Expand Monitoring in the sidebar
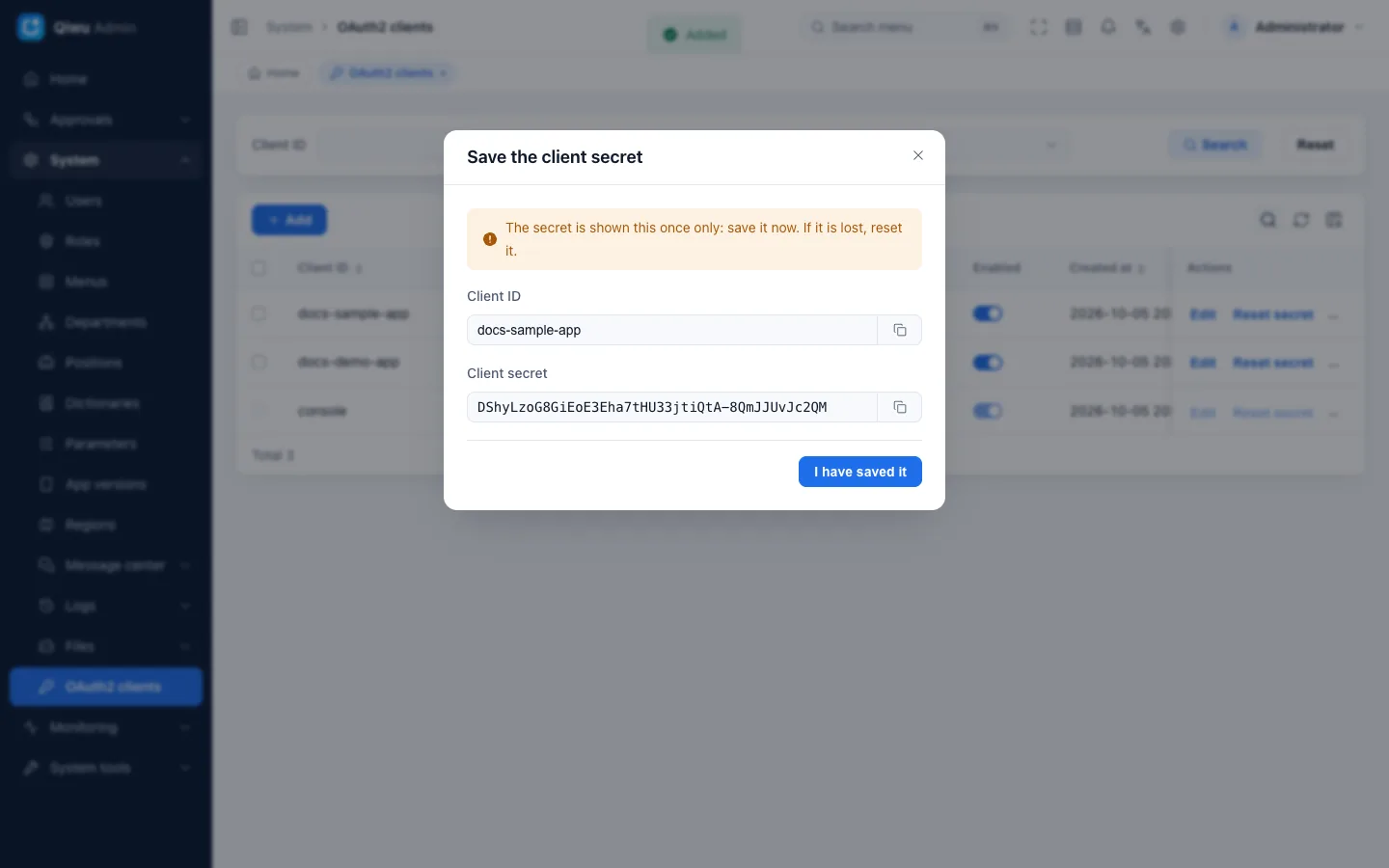The height and width of the screenshot is (868, 1389). pyautogui.click(x=106, y=727)
